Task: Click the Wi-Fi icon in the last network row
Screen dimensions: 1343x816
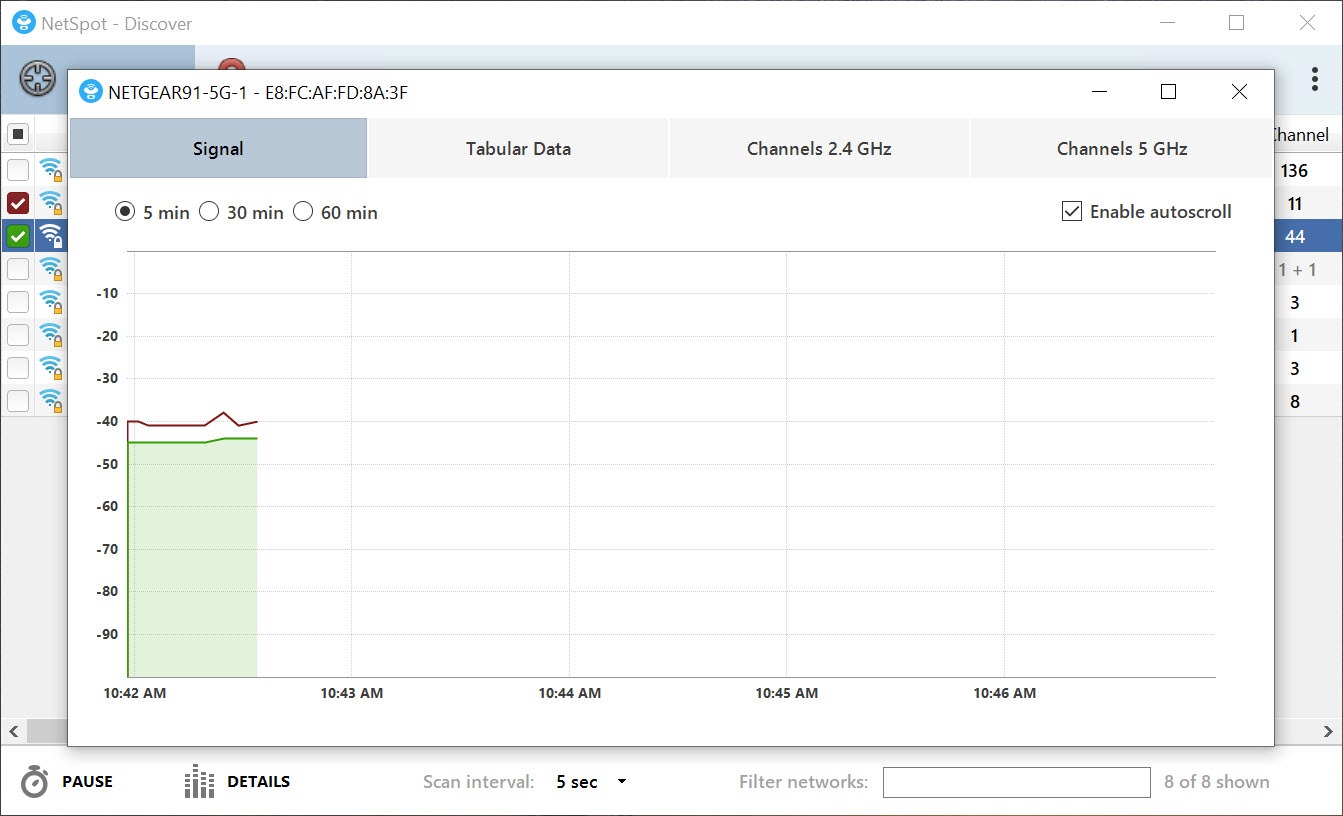Action: (x=50, y=401)
